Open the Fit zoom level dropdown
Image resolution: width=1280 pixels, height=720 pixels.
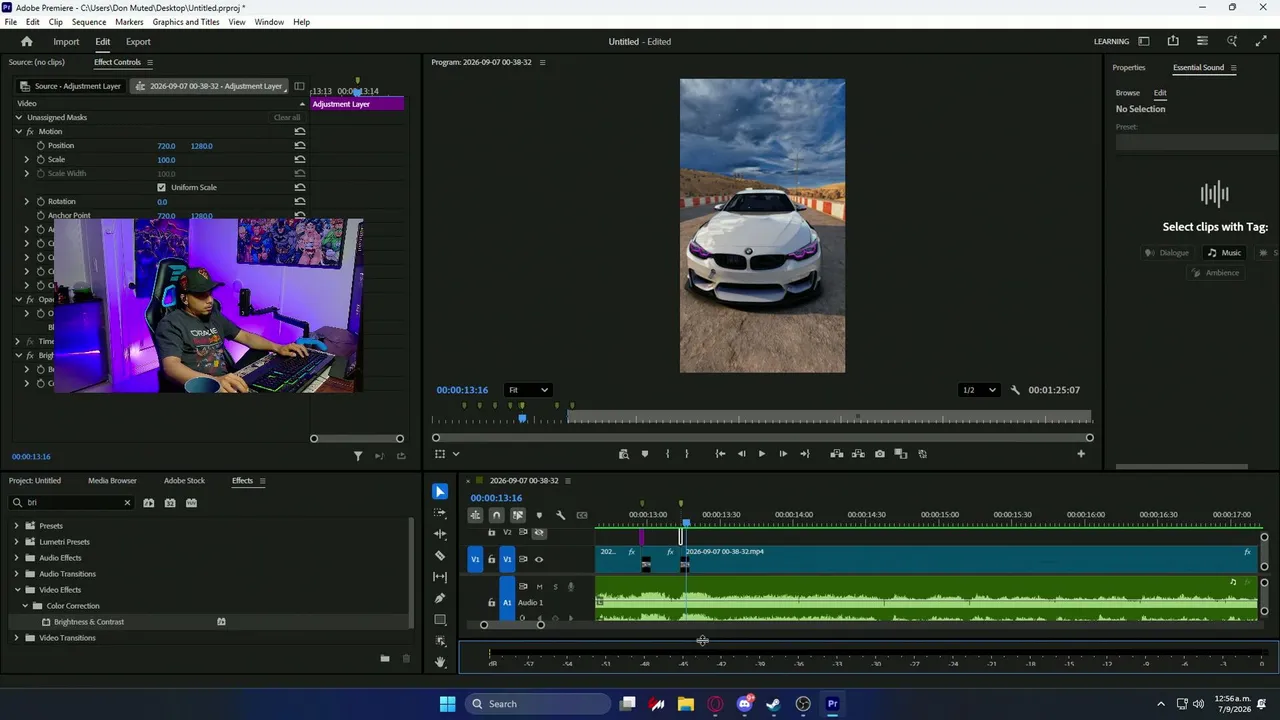click(528, 390)
